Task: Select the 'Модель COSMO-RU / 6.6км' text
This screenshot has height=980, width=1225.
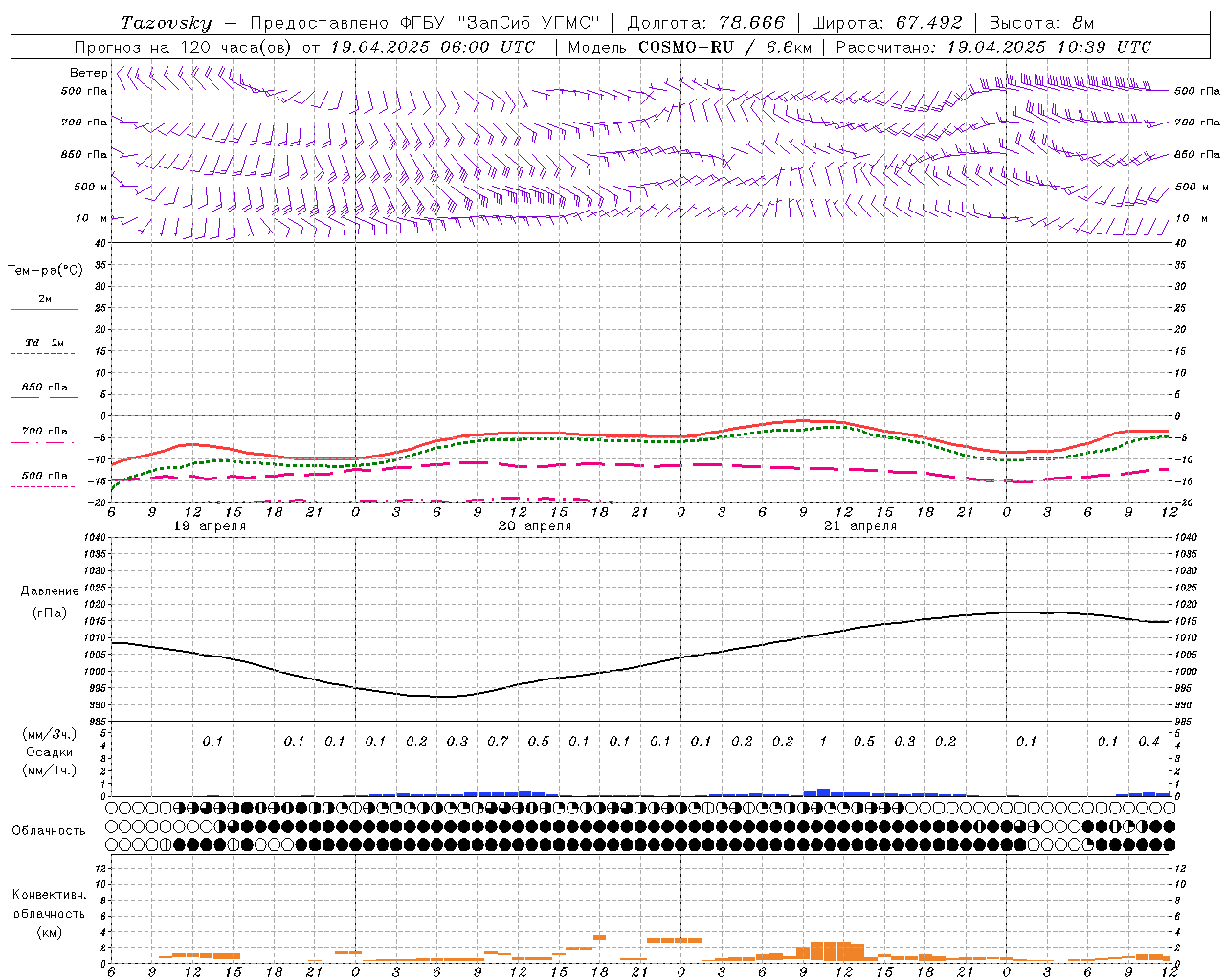Action: [x=688, y=47]
